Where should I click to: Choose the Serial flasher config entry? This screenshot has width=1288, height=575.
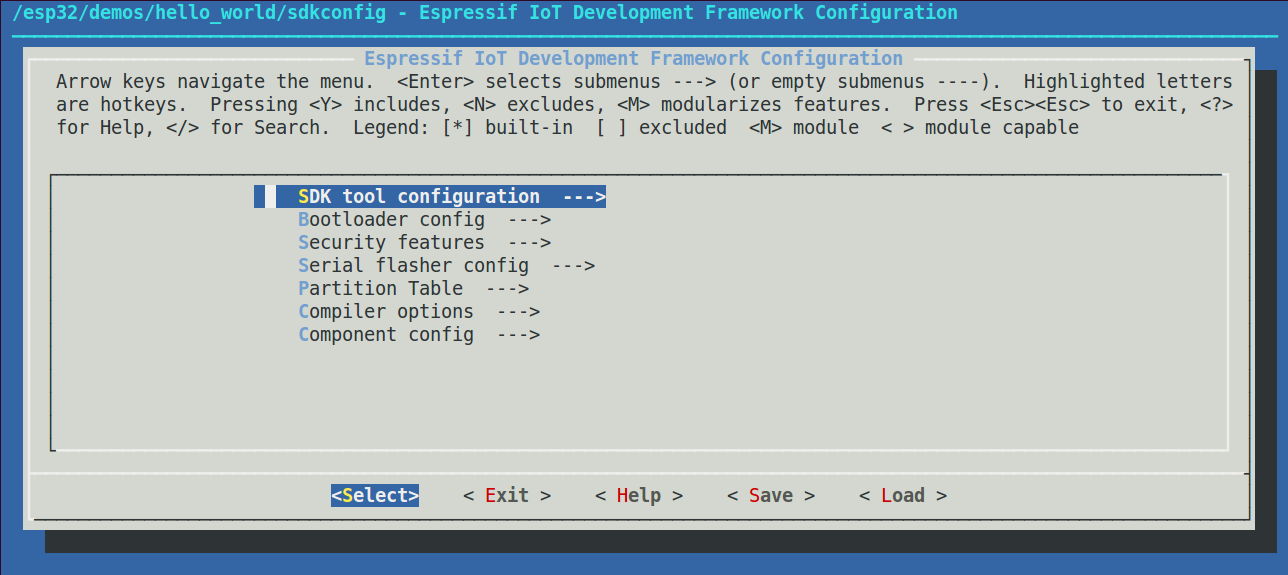click(413, 265)
